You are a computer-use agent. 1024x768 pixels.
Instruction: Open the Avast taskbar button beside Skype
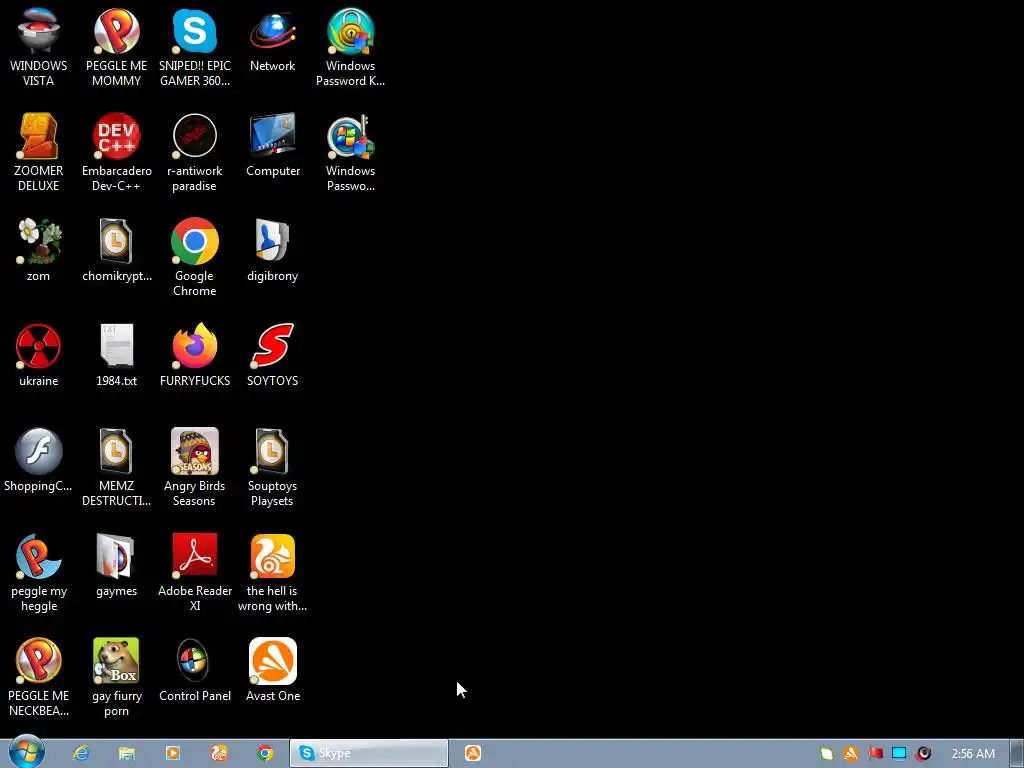473,753
